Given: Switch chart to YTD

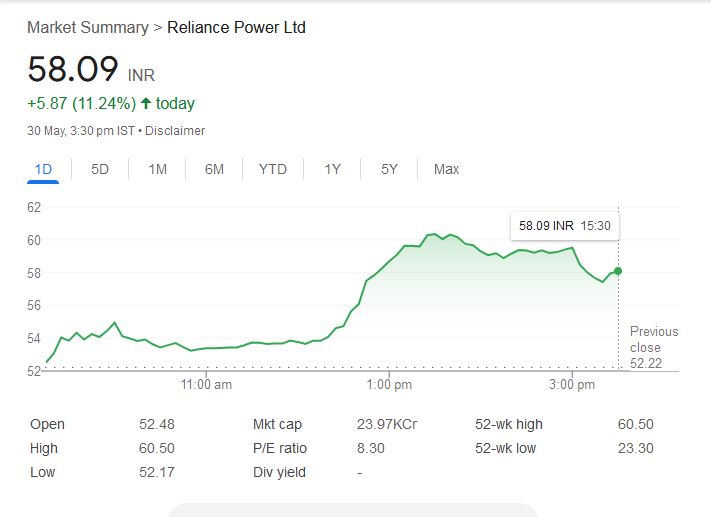Looking at the screenshot, I should tap(272, 169).
